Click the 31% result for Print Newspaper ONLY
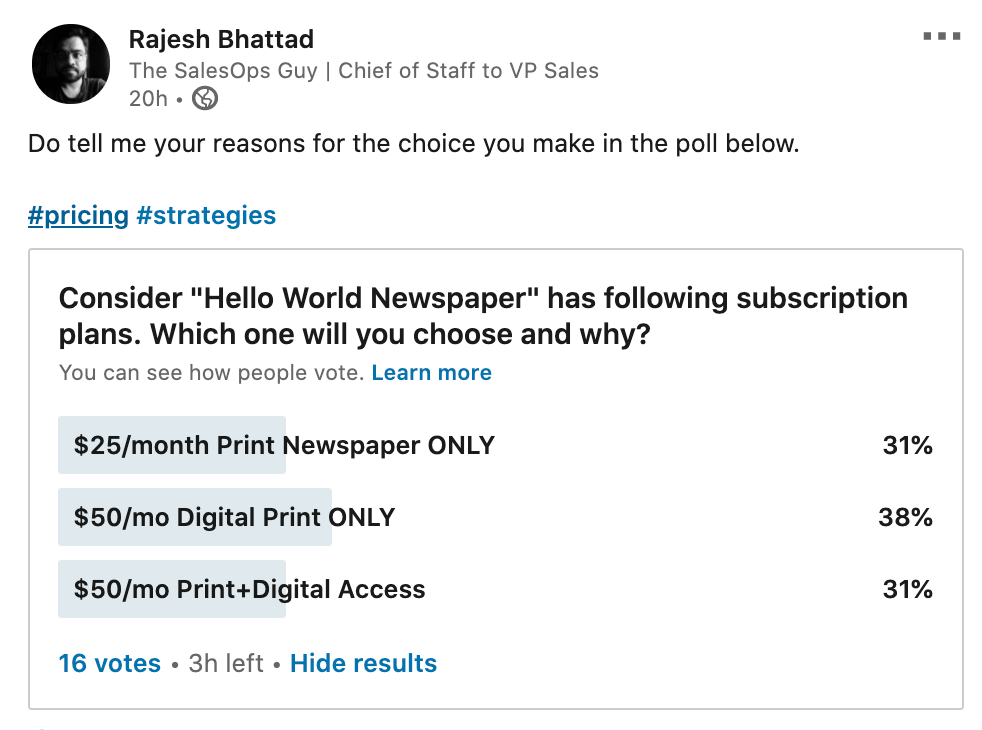 (x=907, y=445)
